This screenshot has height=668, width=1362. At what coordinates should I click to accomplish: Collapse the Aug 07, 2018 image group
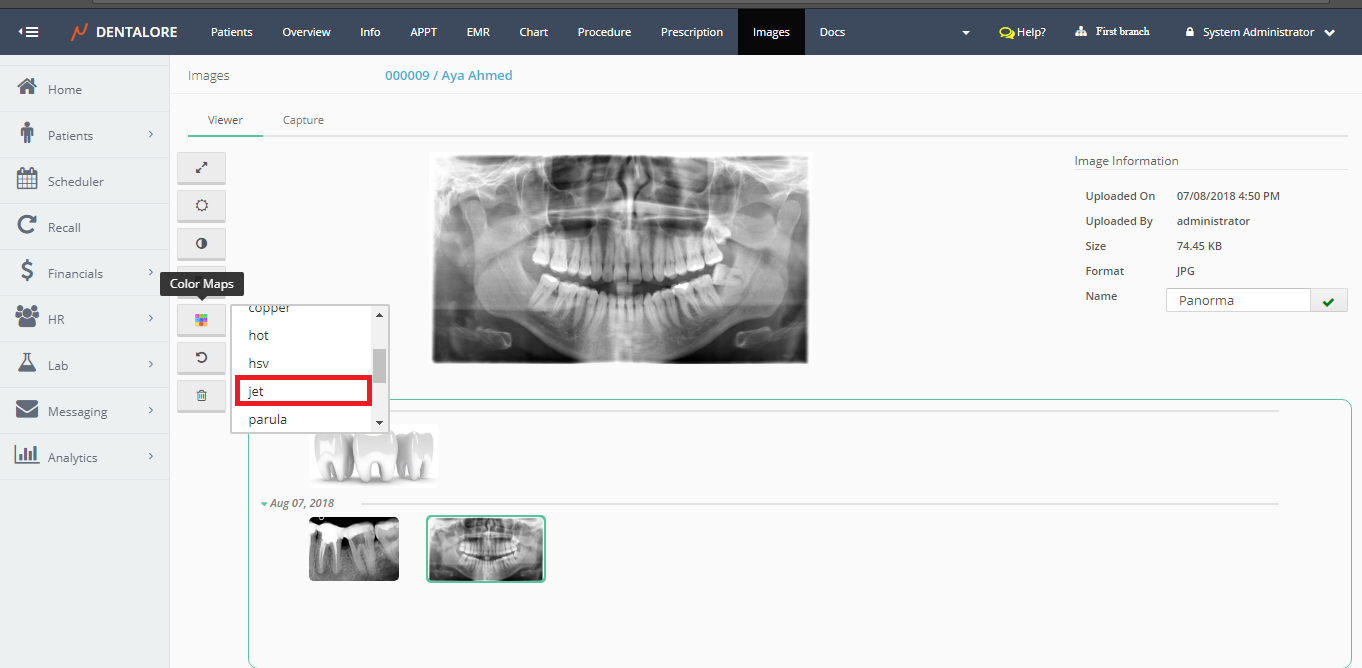click(264, 504)
